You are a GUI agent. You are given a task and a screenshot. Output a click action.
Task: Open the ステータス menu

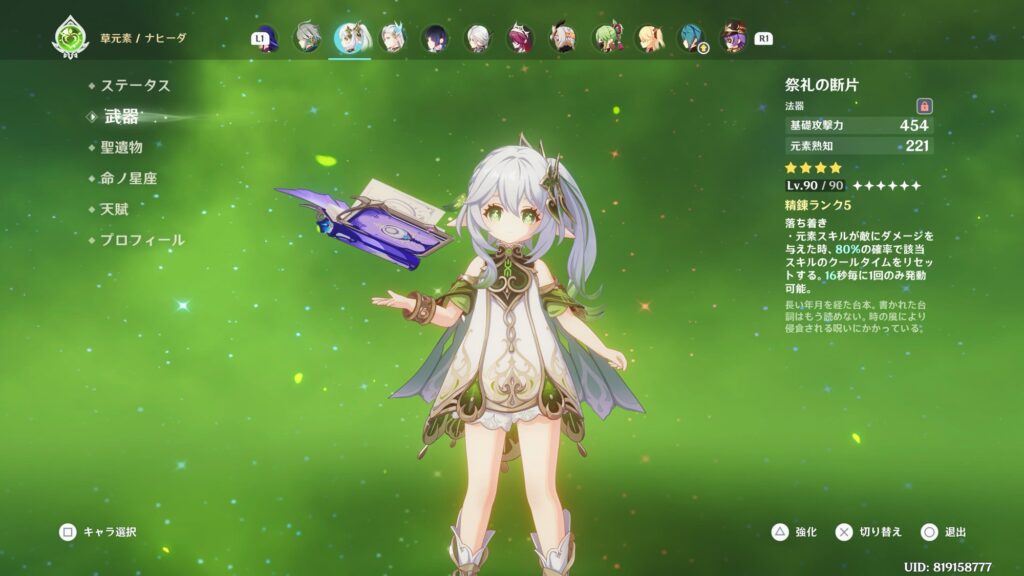135,86
